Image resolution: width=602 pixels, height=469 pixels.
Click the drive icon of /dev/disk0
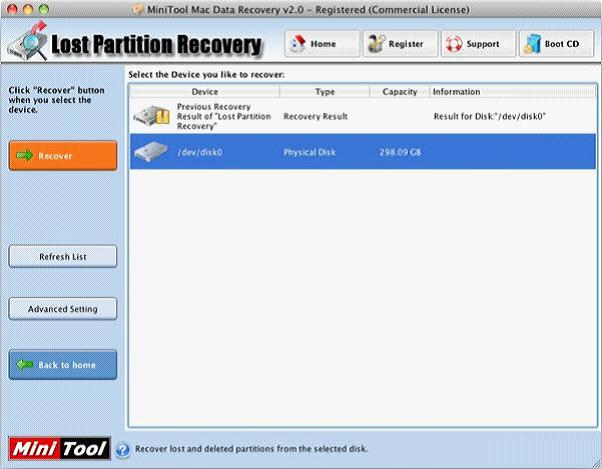[x=151, y=152]
